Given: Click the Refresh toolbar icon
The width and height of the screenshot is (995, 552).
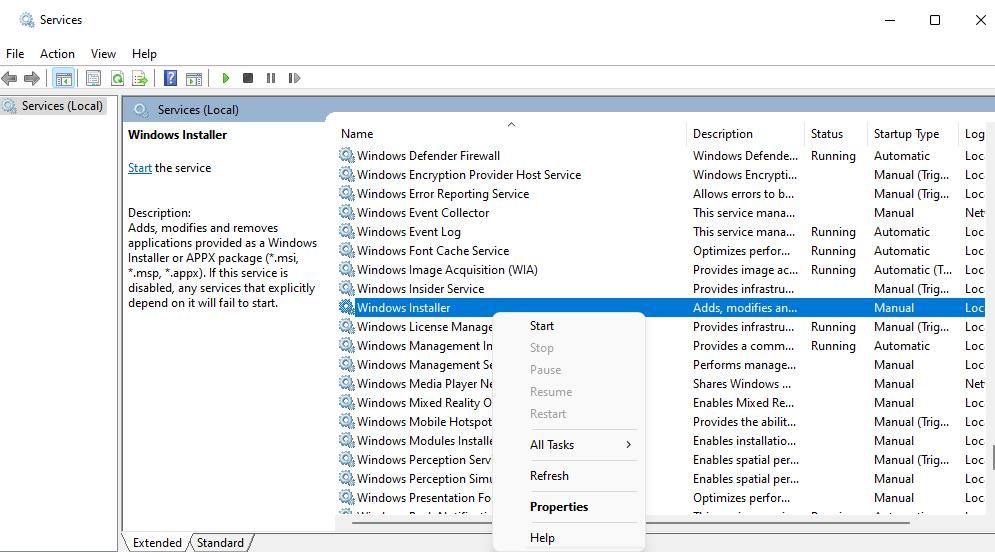Looking at the screenshot, I should (117, 79).
